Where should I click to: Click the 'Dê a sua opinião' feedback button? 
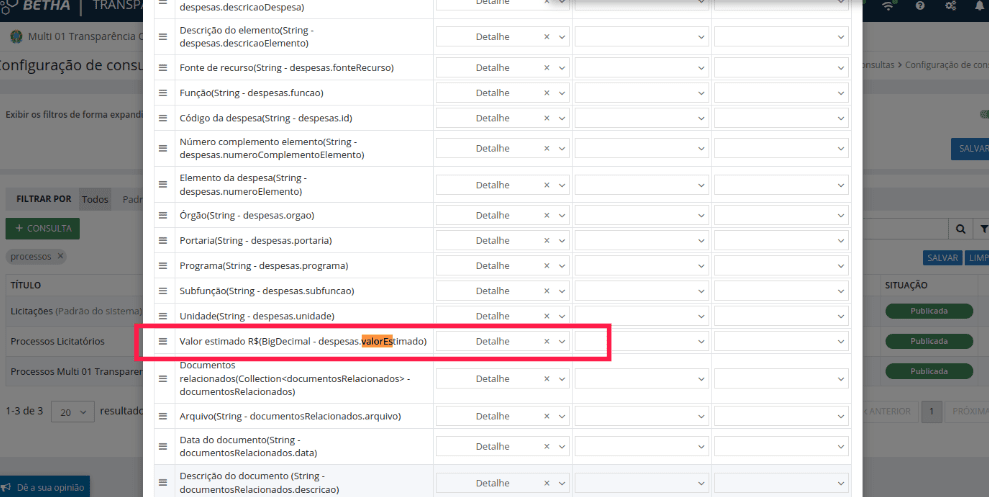[46, 487]
